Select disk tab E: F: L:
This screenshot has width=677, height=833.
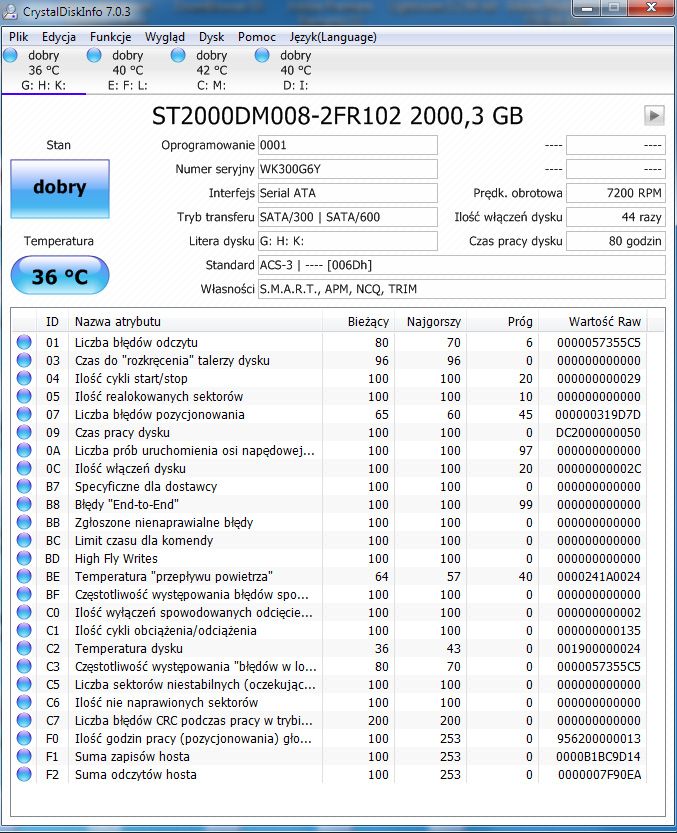coord(128,70)
